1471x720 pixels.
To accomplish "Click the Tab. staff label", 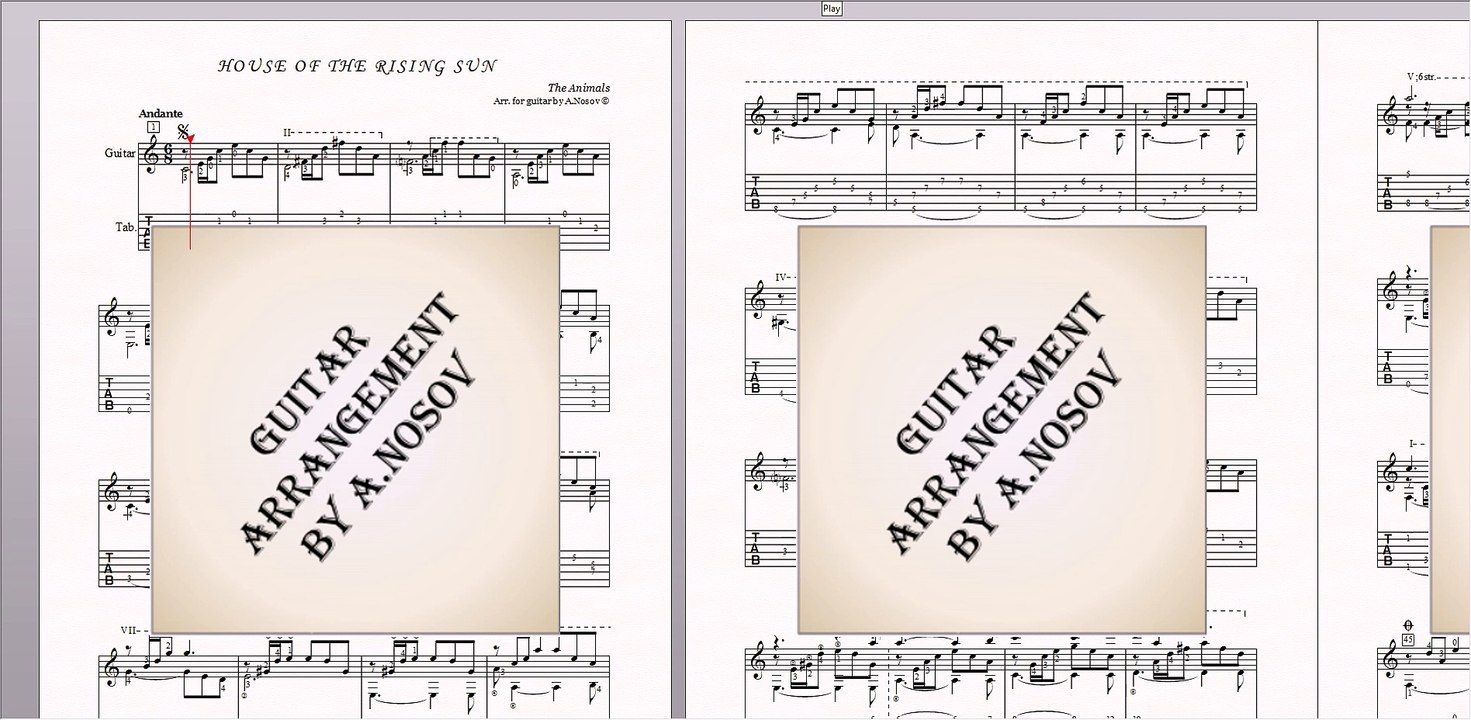I will click(125, 227).
